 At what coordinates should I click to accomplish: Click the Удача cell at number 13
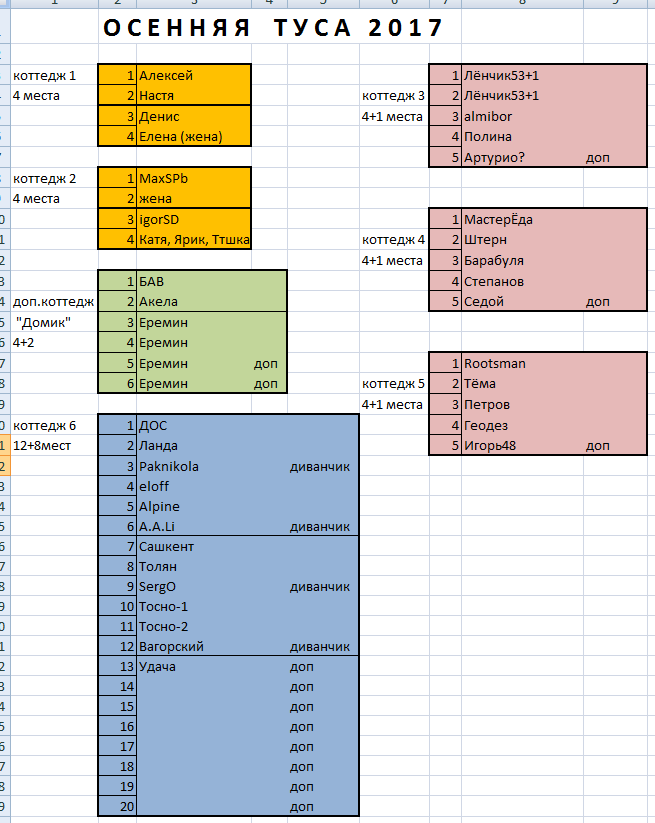coord(193,666)
